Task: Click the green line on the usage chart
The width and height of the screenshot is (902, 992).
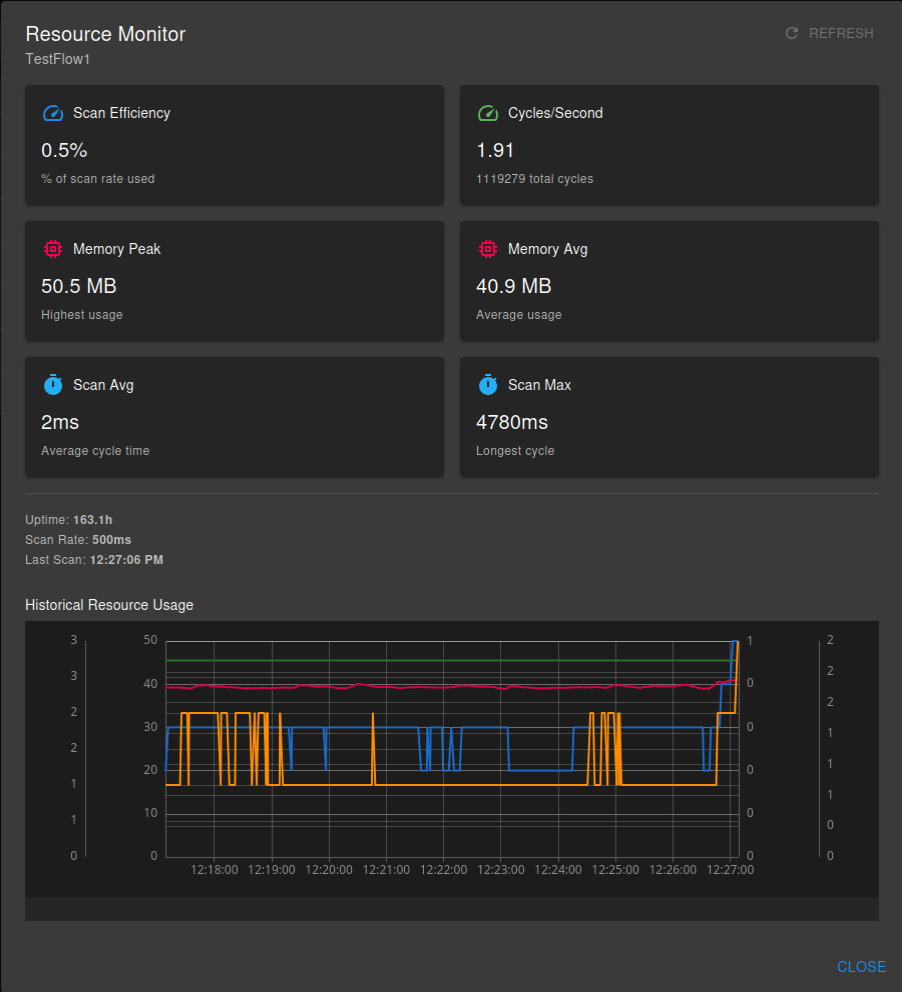Action: (450, 661)
